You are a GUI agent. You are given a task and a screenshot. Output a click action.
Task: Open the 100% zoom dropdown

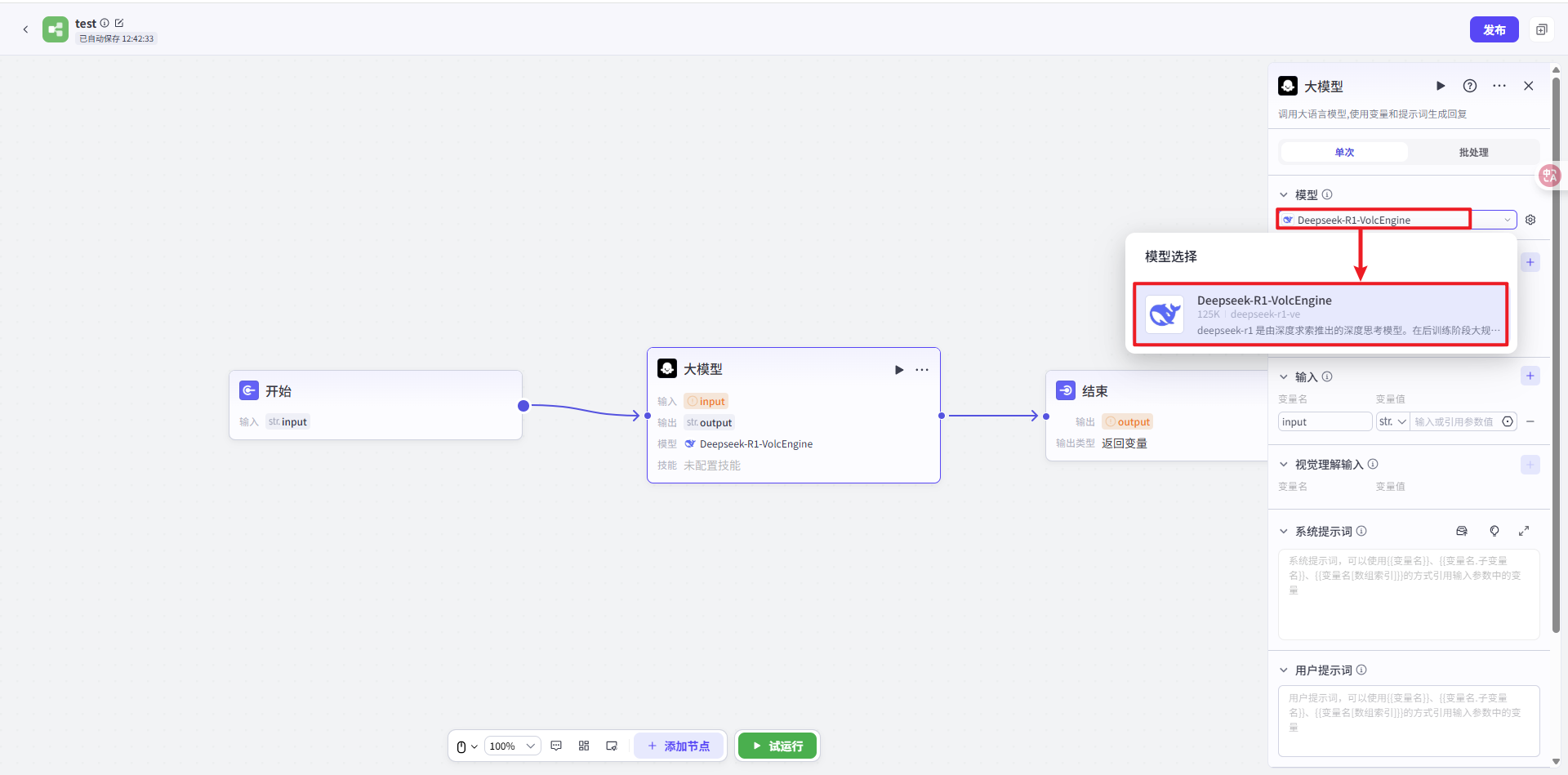click(513, 746)
